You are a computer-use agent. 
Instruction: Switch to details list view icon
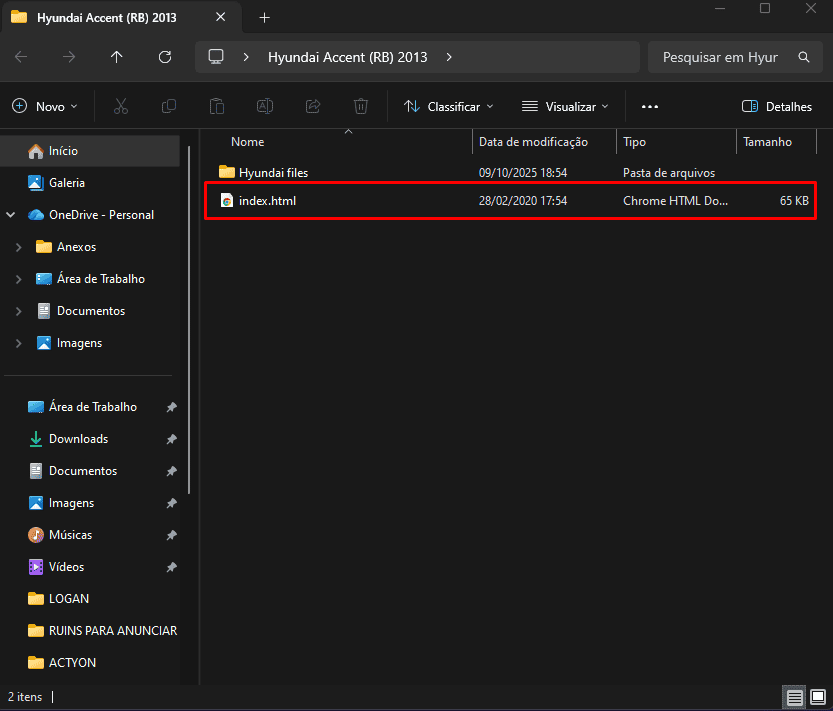(x=794, y=697)
